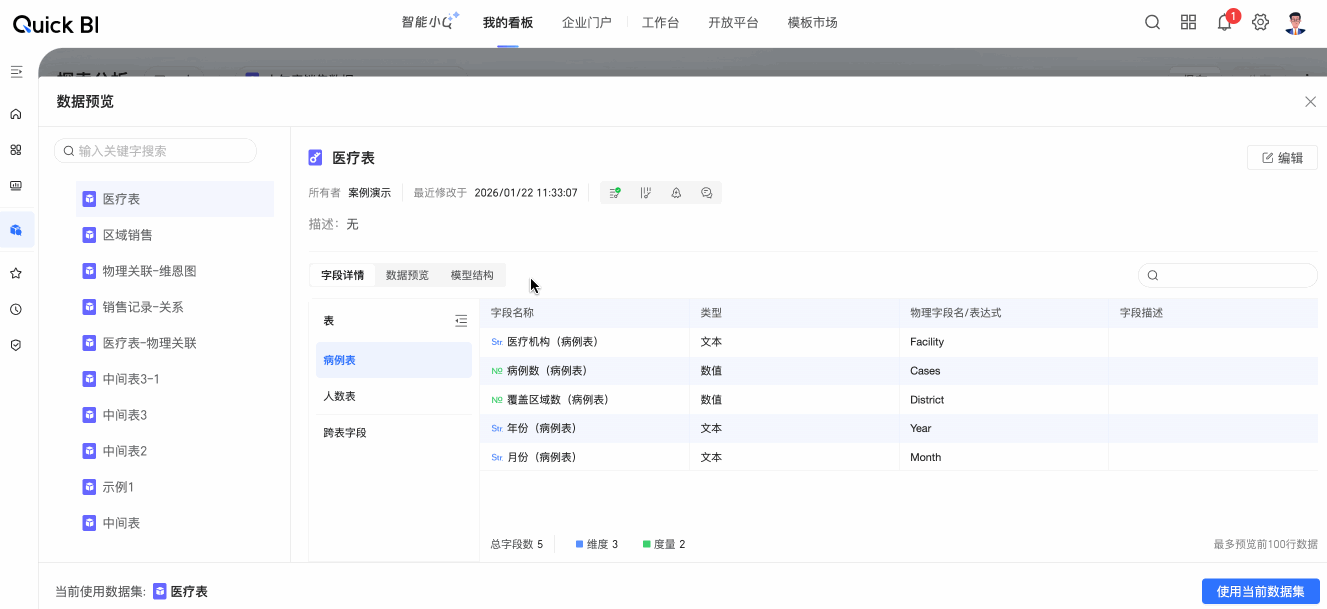Select 跨表字段 in the table list
This screenshot has height=609, width=1327.
click(344, 433)
